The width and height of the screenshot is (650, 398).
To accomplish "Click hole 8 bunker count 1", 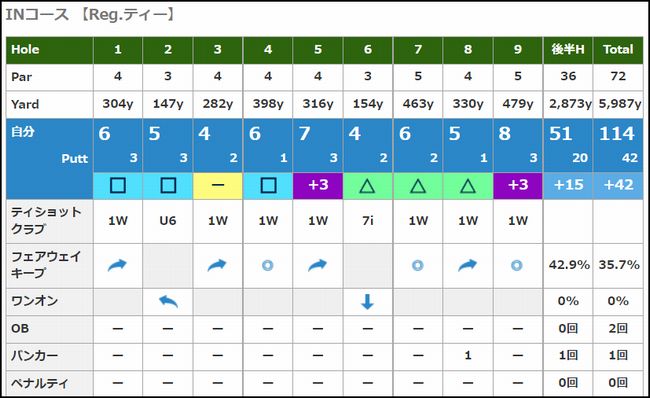I will (468, 356).
